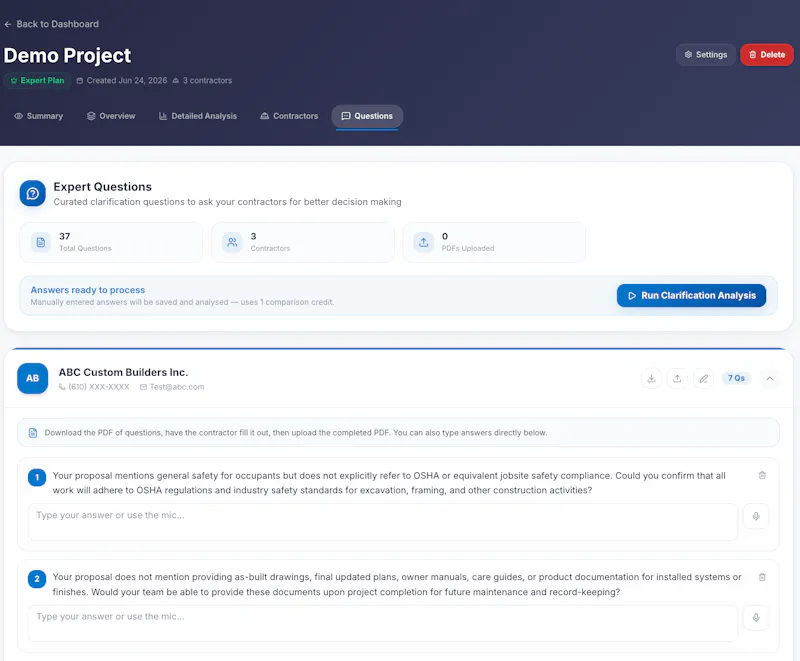Use microphone for question 2 answer
The width and height of the screenshot is (800, 661).
[x=756, y=618]
